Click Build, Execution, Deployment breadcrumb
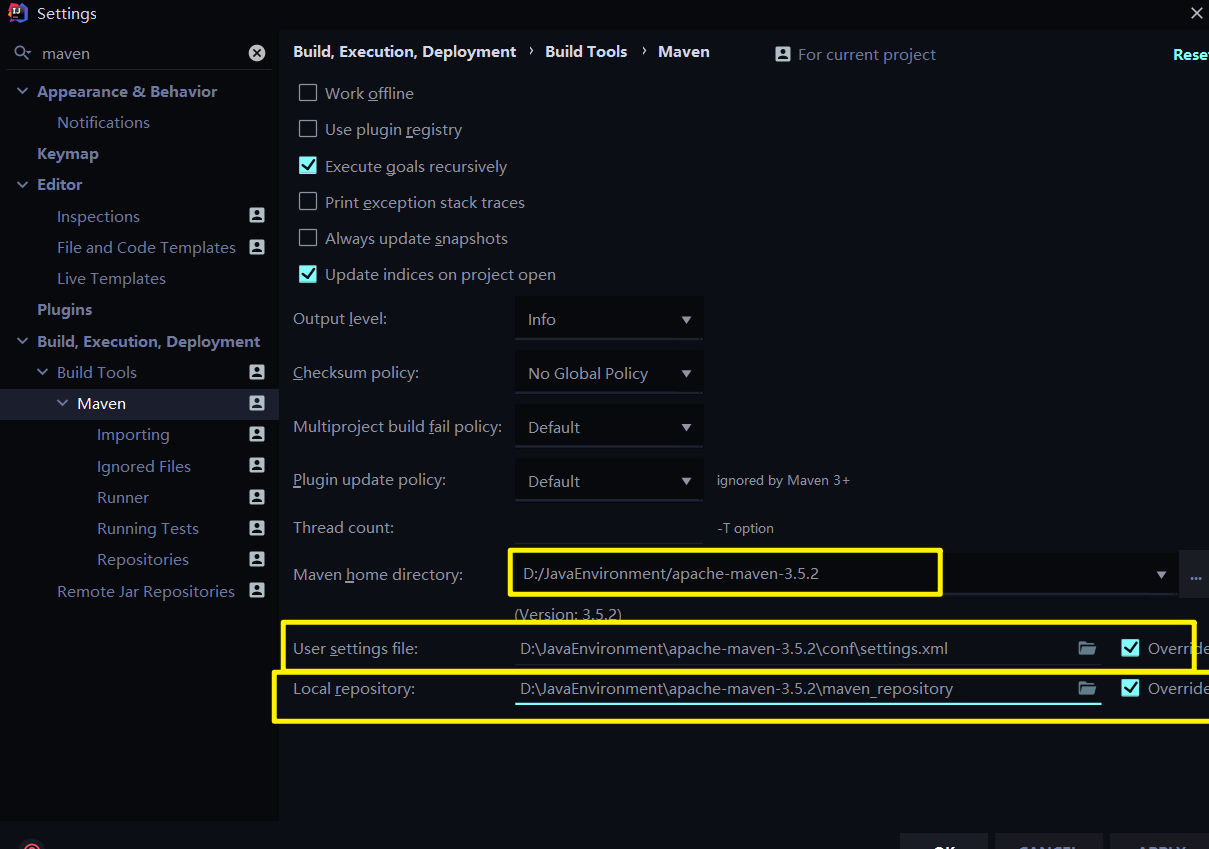The width and height of the screenshot is (1209, 849). pos(405,51)
